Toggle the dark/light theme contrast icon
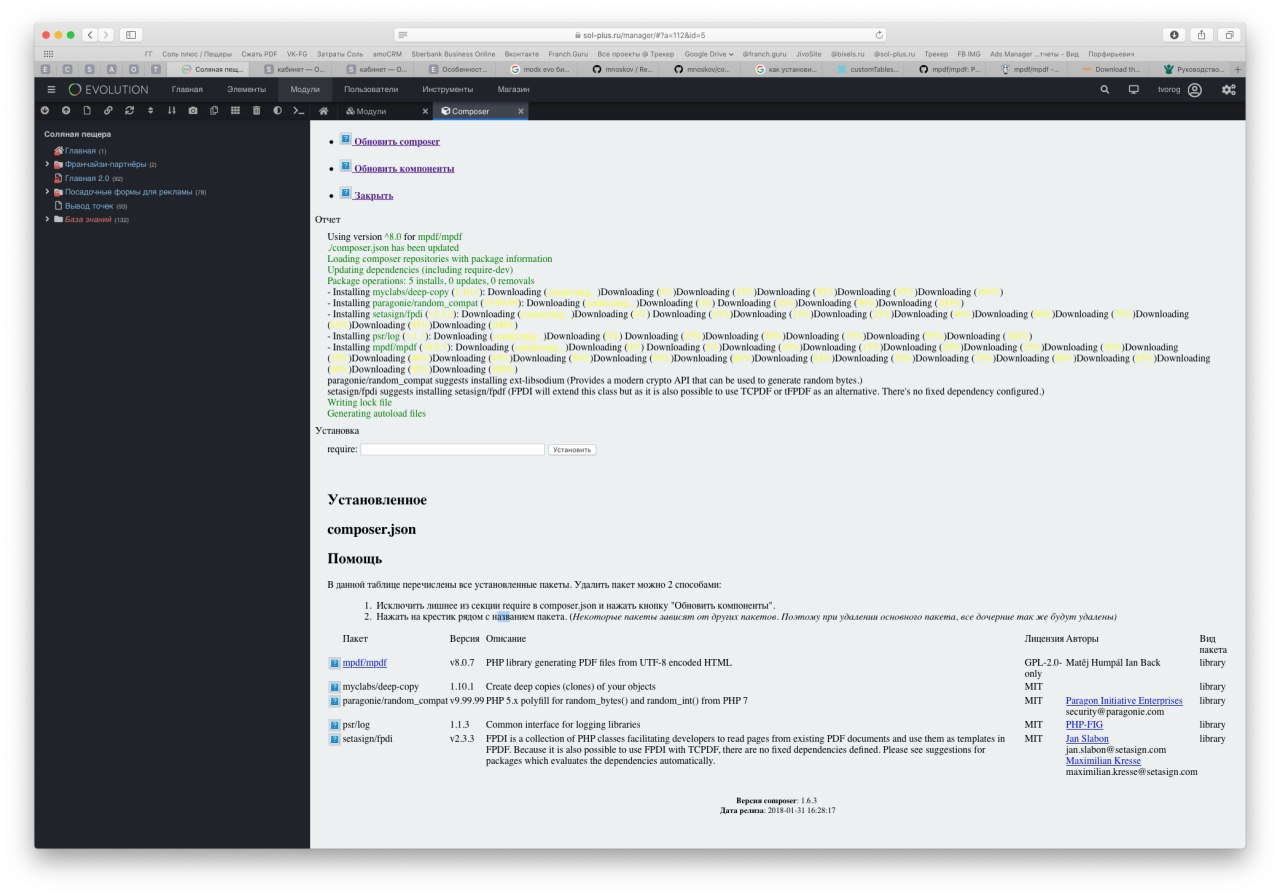 [277, 111]
